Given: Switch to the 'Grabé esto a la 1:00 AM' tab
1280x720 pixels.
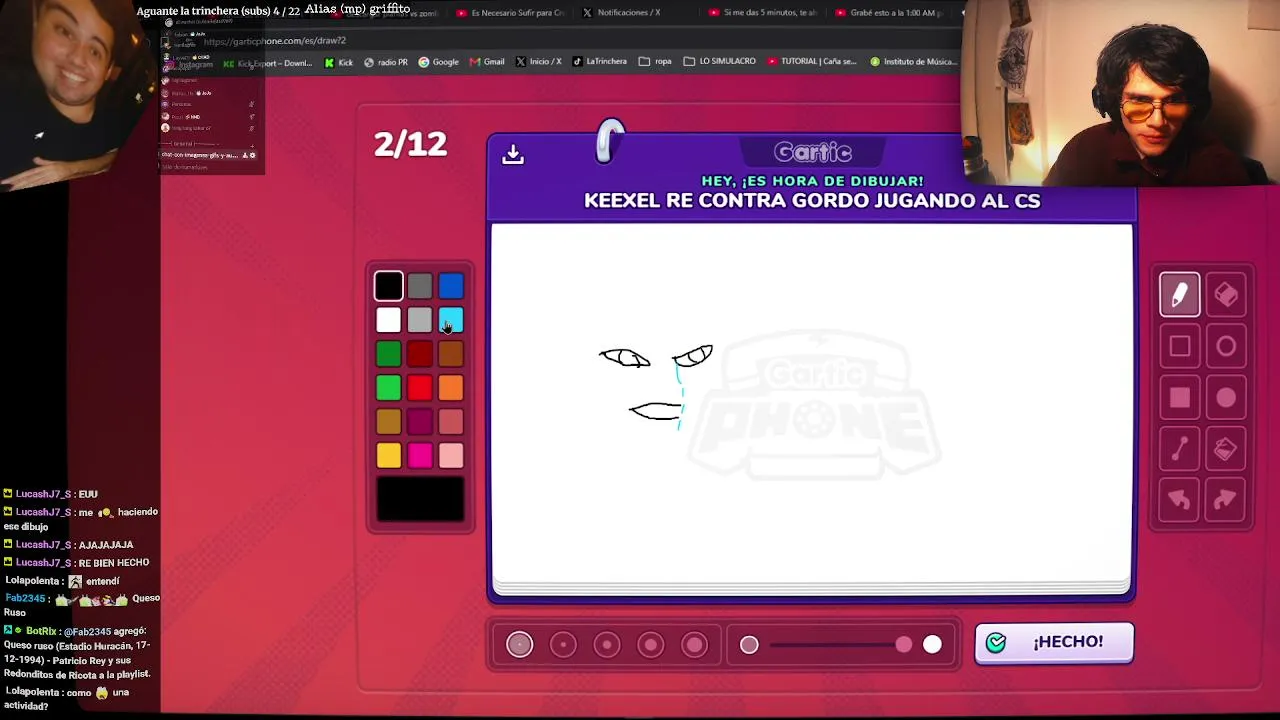Looking at the screenshot, I should [891, 13].
